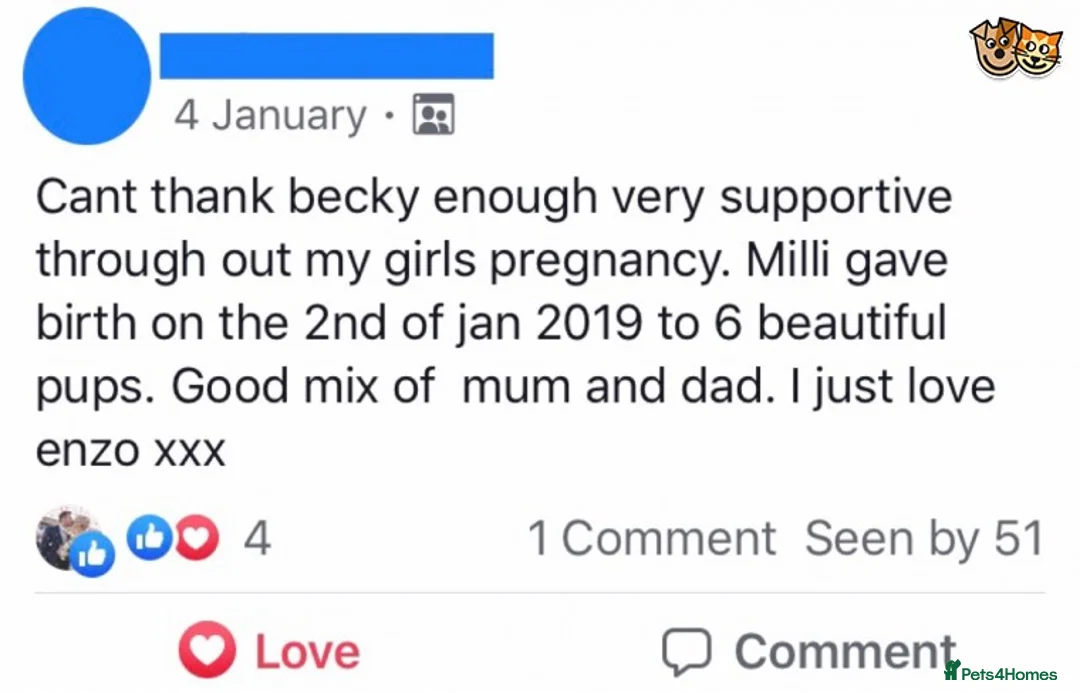Click the group audience icon beside the date
1080x693 pixels.
click(x=434, y=115)
